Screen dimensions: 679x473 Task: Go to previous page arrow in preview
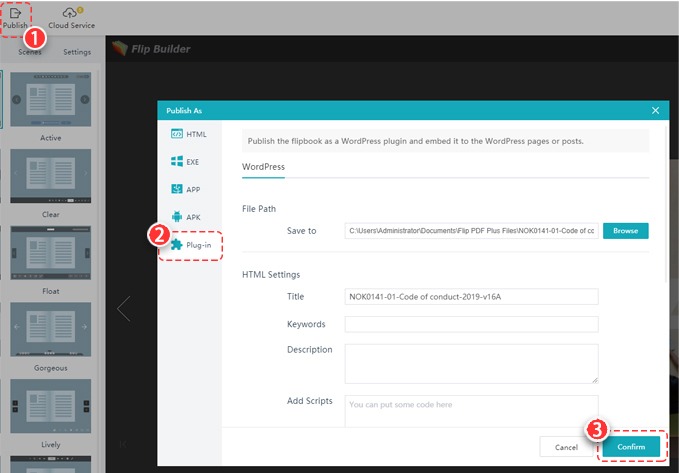pos(124,309)
